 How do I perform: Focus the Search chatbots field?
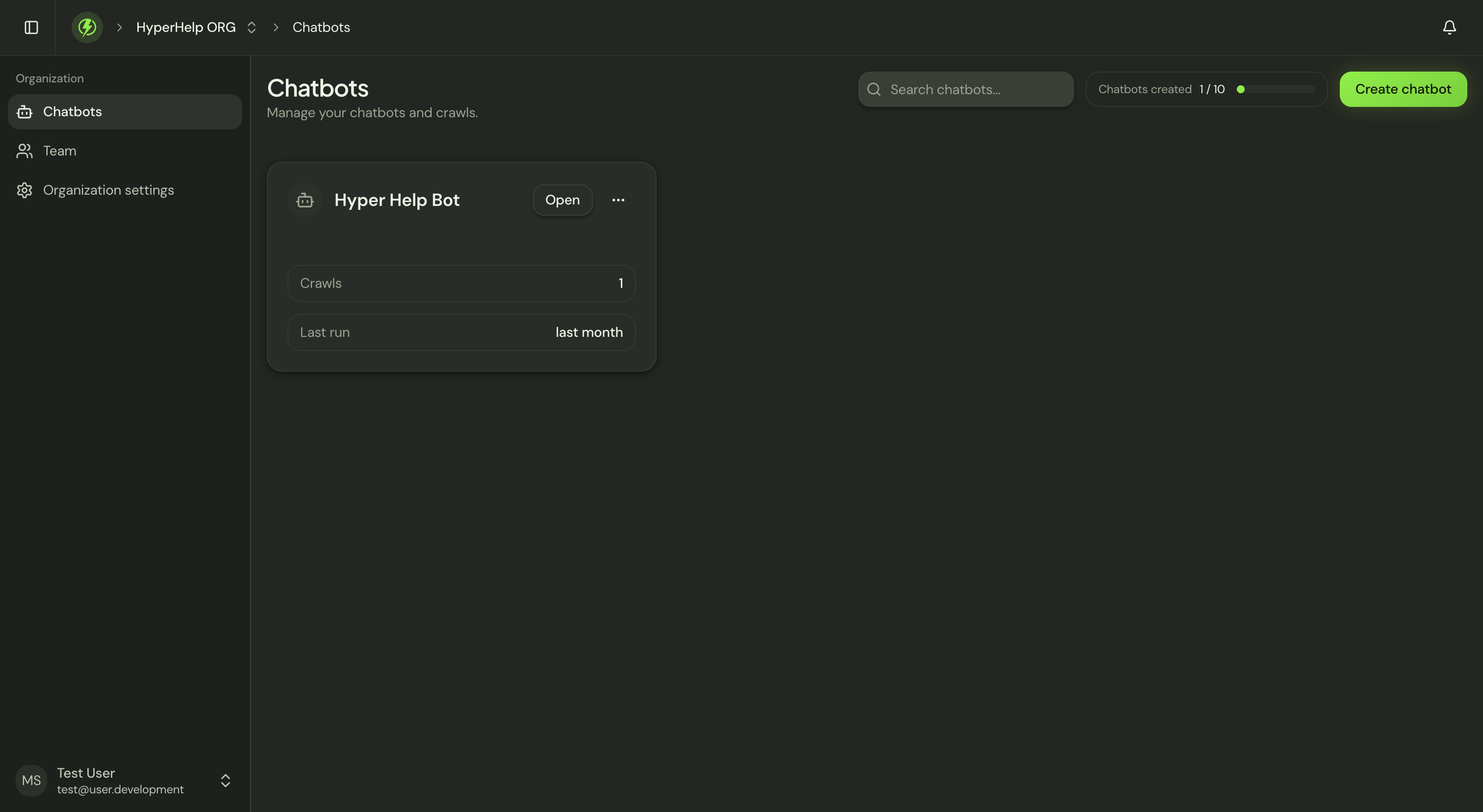pyautogui.click(x=966, y=89)
